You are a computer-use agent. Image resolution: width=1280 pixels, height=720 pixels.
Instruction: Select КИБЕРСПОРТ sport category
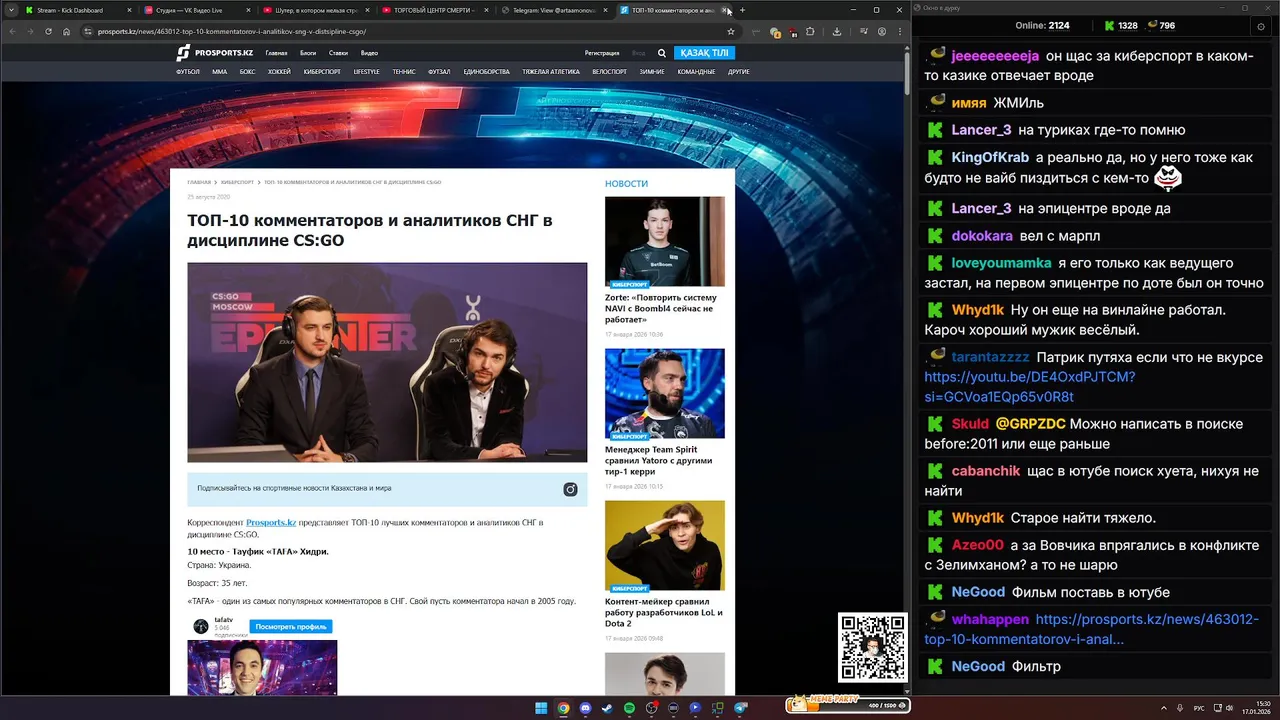[322, 72]
